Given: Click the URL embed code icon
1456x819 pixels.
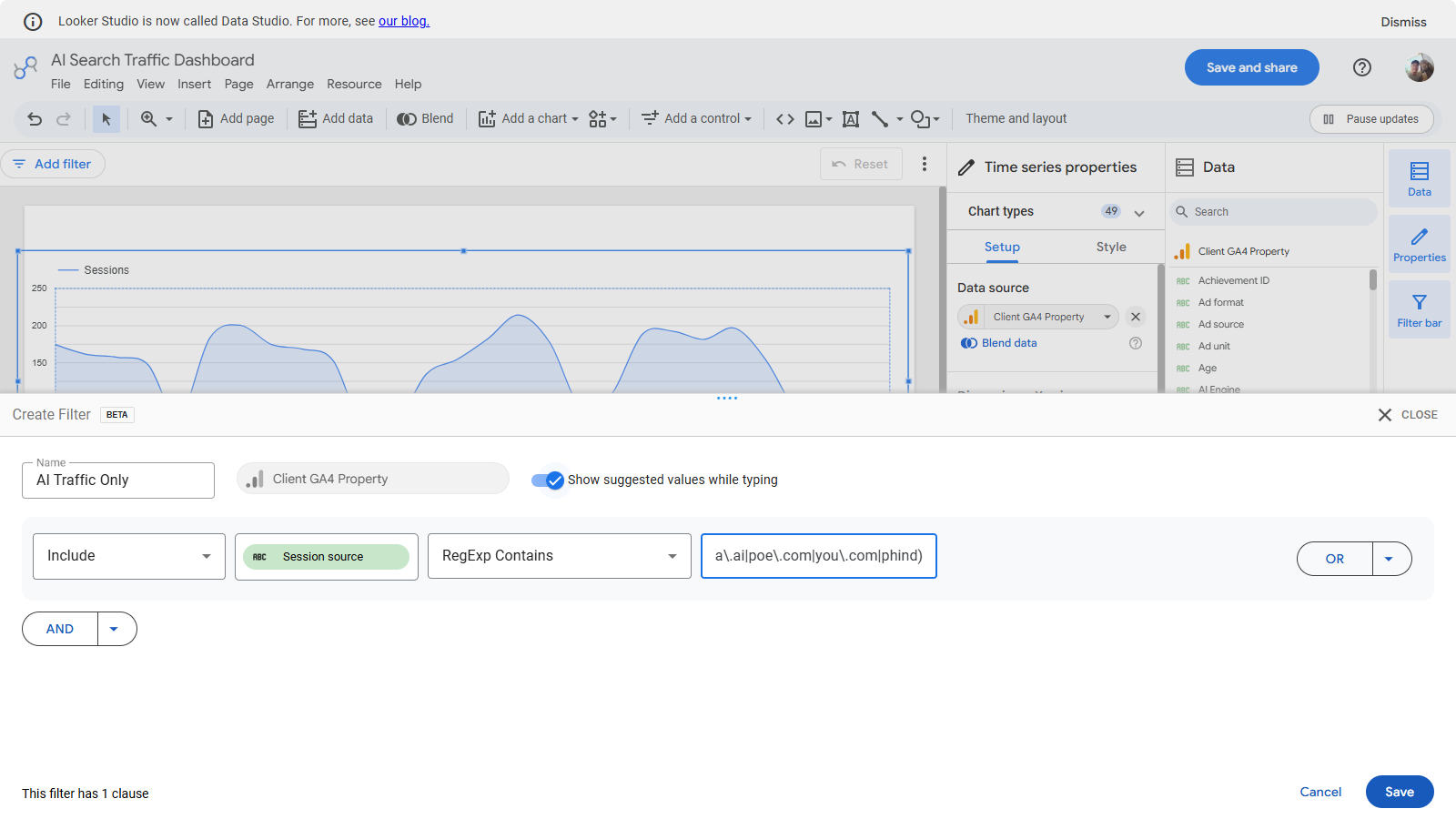Looking at the screenshot, I should pos(785,119).
